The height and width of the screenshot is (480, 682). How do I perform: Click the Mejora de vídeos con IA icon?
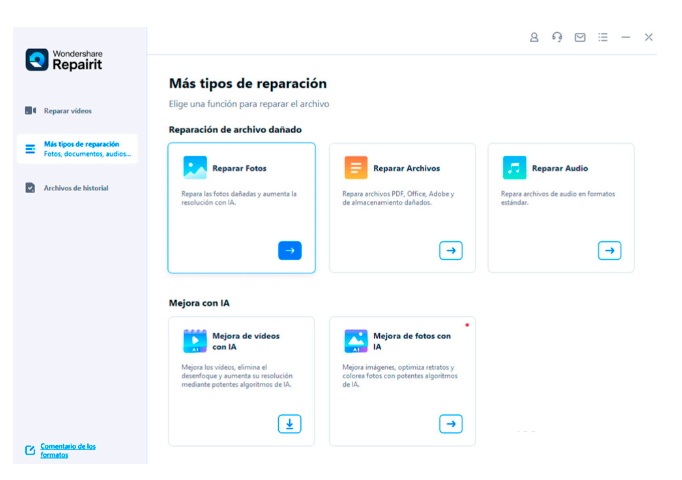point(195,341)
